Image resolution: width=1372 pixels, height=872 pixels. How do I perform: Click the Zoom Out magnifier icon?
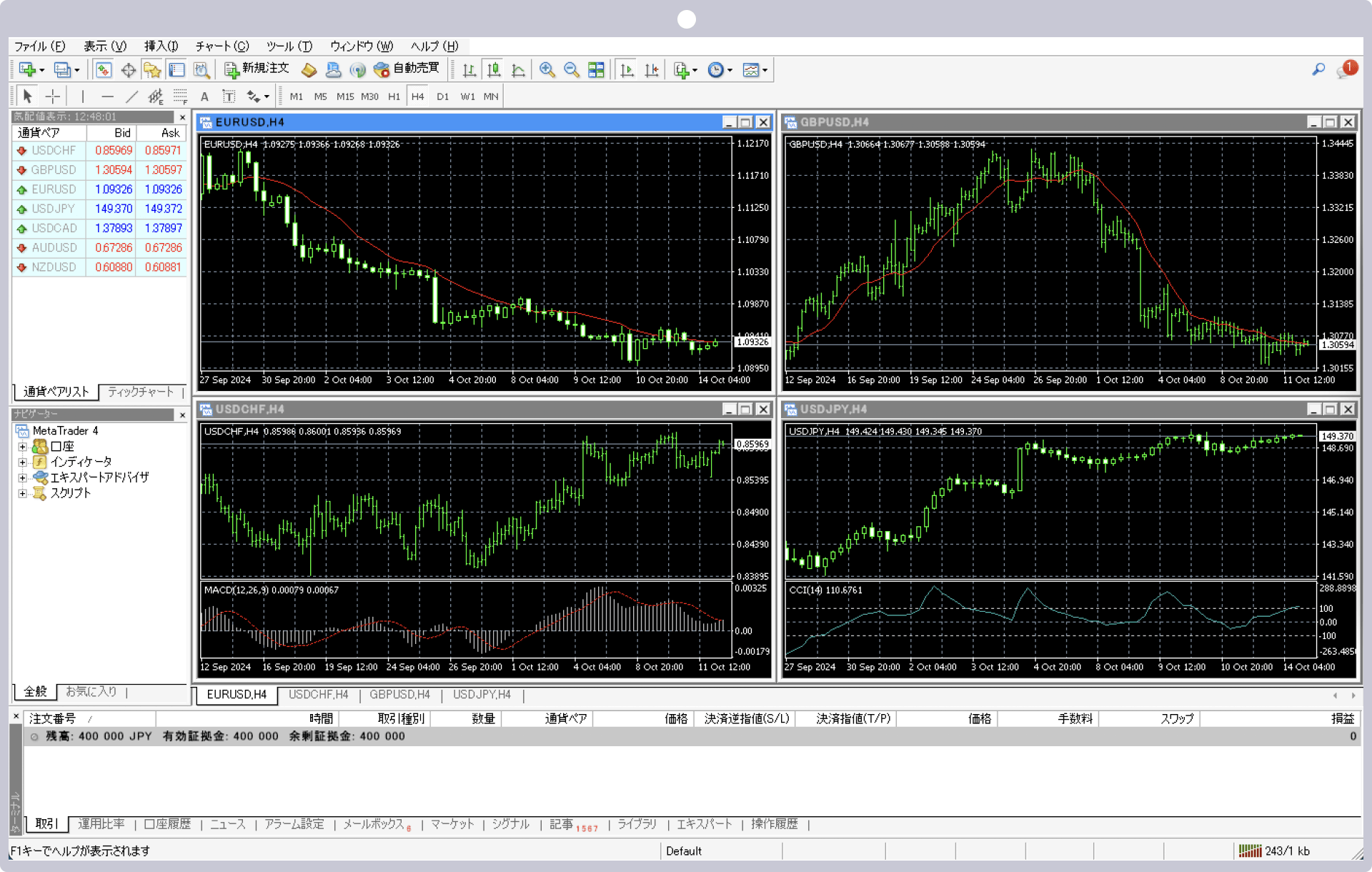pos(571,69)
